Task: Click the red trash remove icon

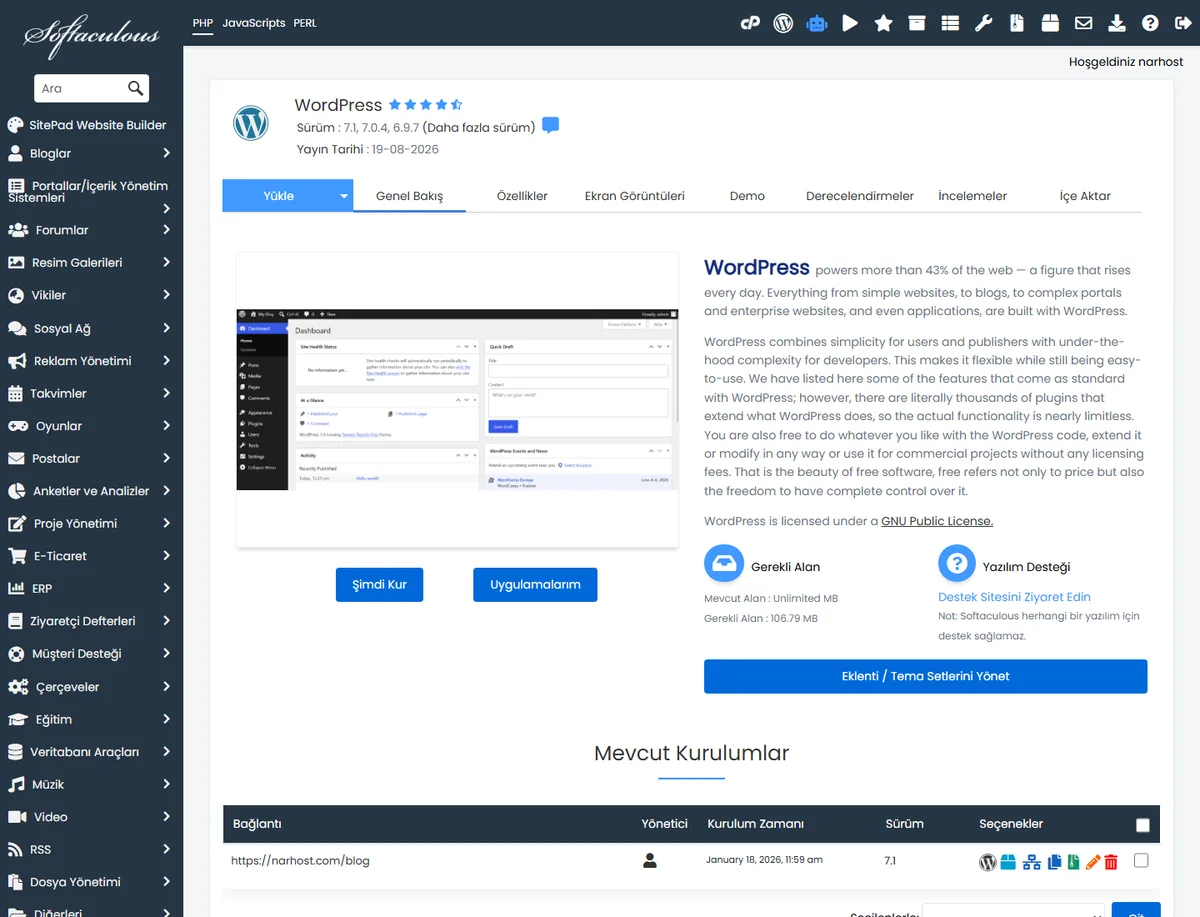Action: click(1111, 861)
